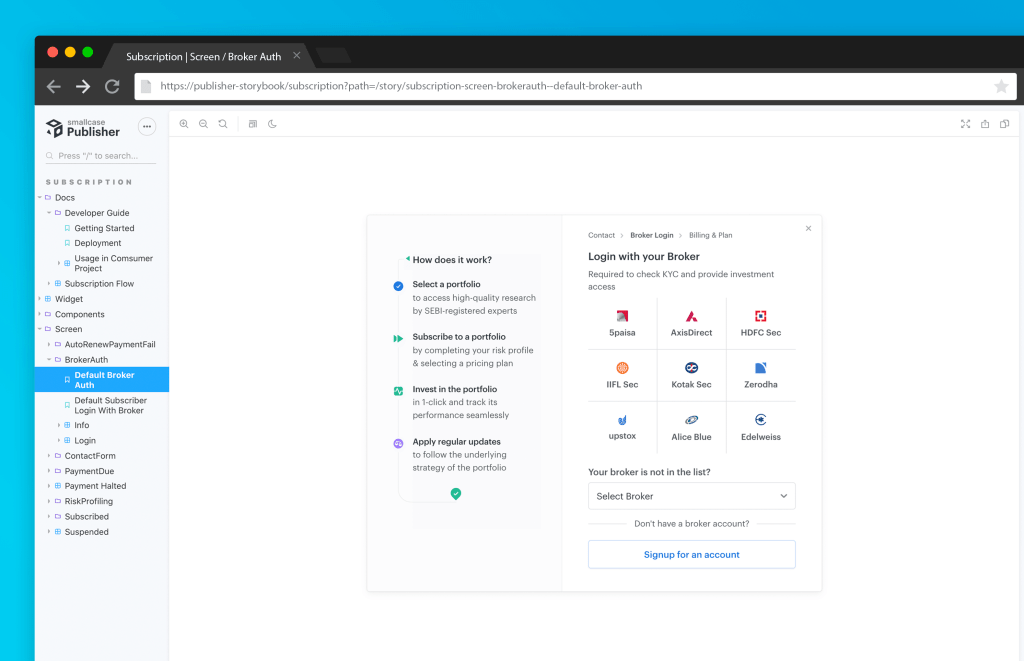Click the green checkmark at timeline end

click(x=456, y=494)
